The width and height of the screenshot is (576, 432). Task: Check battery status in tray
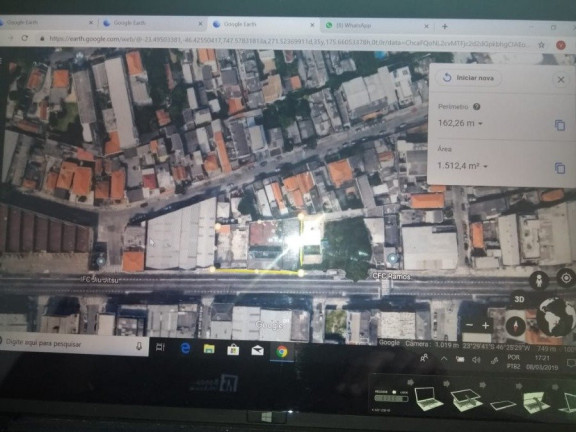(x=460, y=359)
